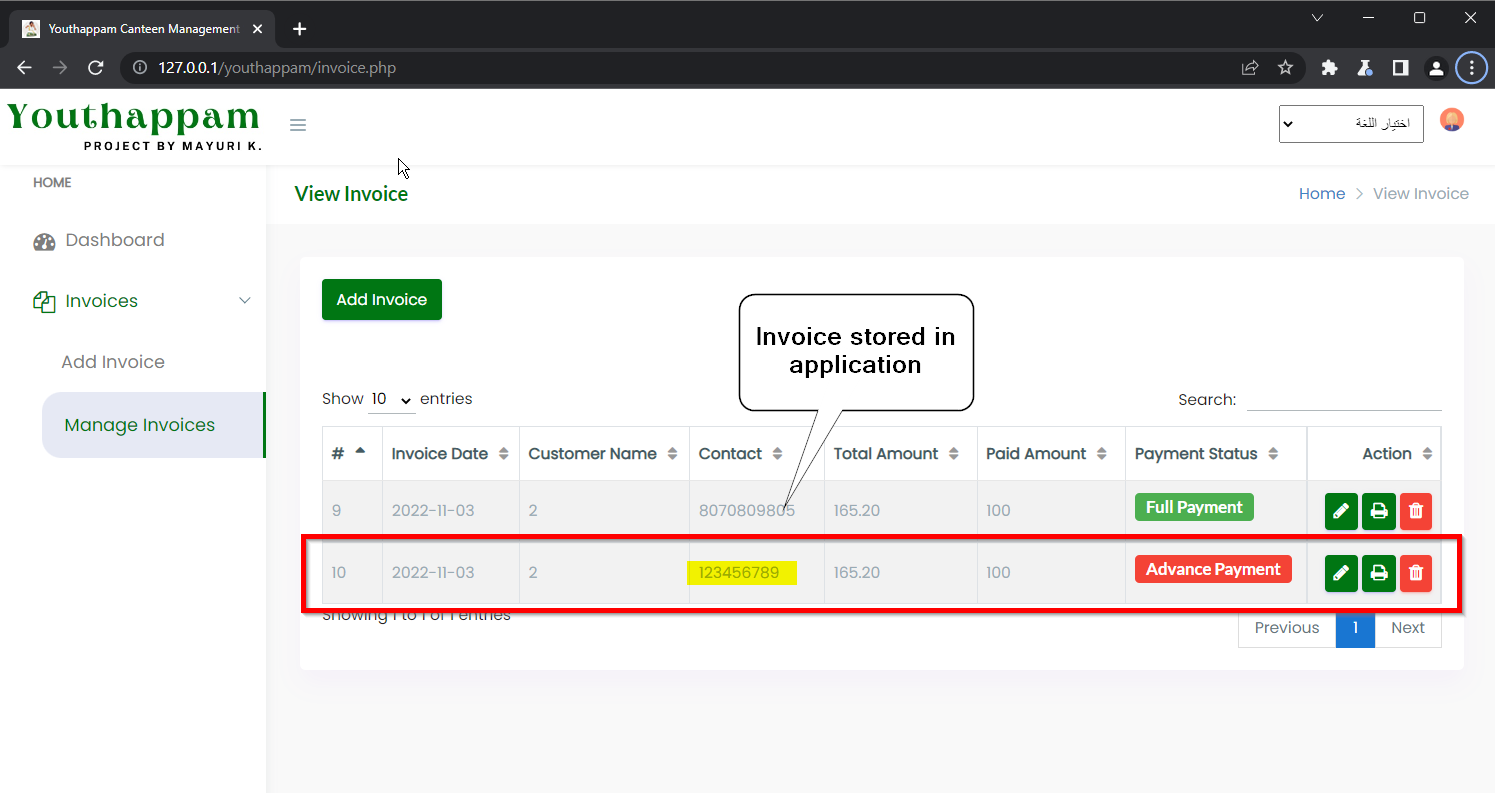This screenshot has width=1495, height=793.
Task: Share this page using the share icon
Action: coord(1250,68)
